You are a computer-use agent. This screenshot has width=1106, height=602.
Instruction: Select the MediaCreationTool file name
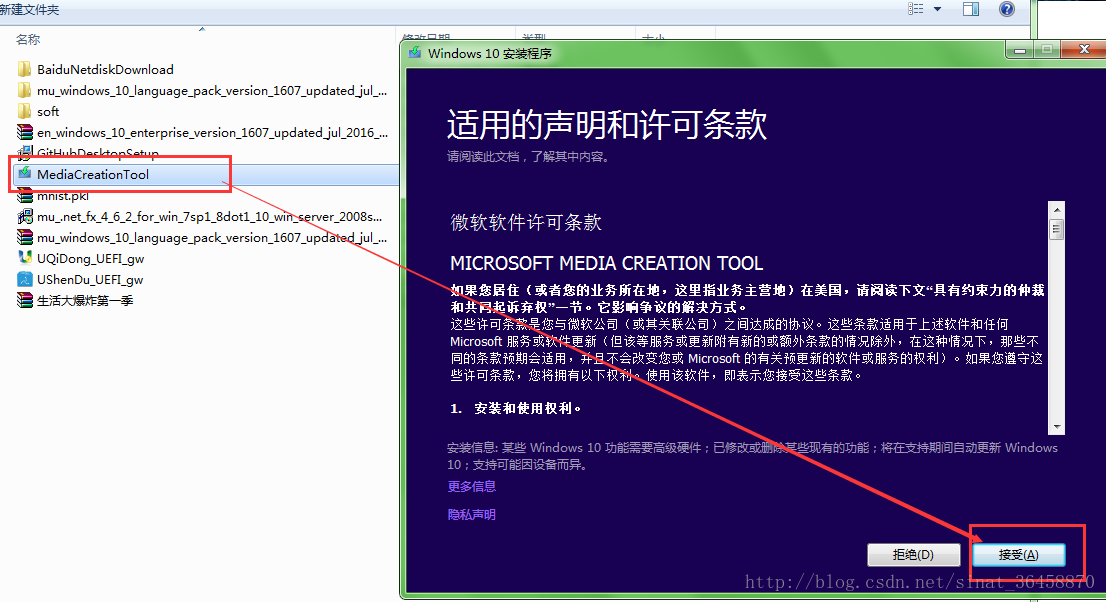93,174
